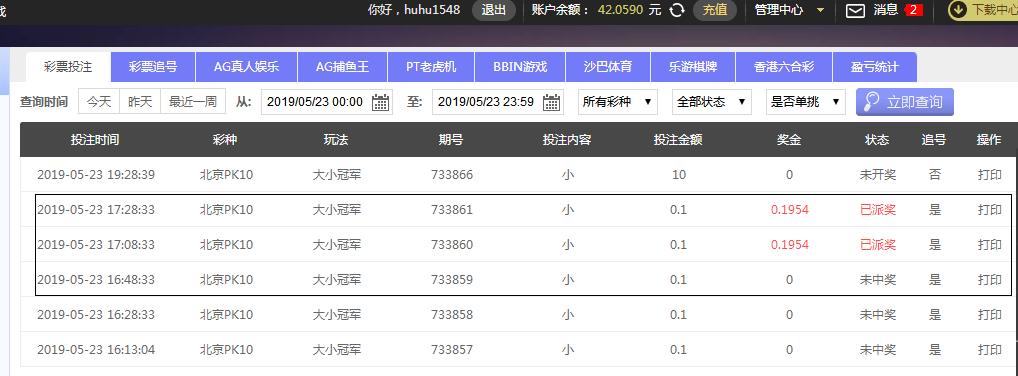Open the PT老虎机 tab
The width and height of the screenshot is (1018, 376).
click(431, 67)
